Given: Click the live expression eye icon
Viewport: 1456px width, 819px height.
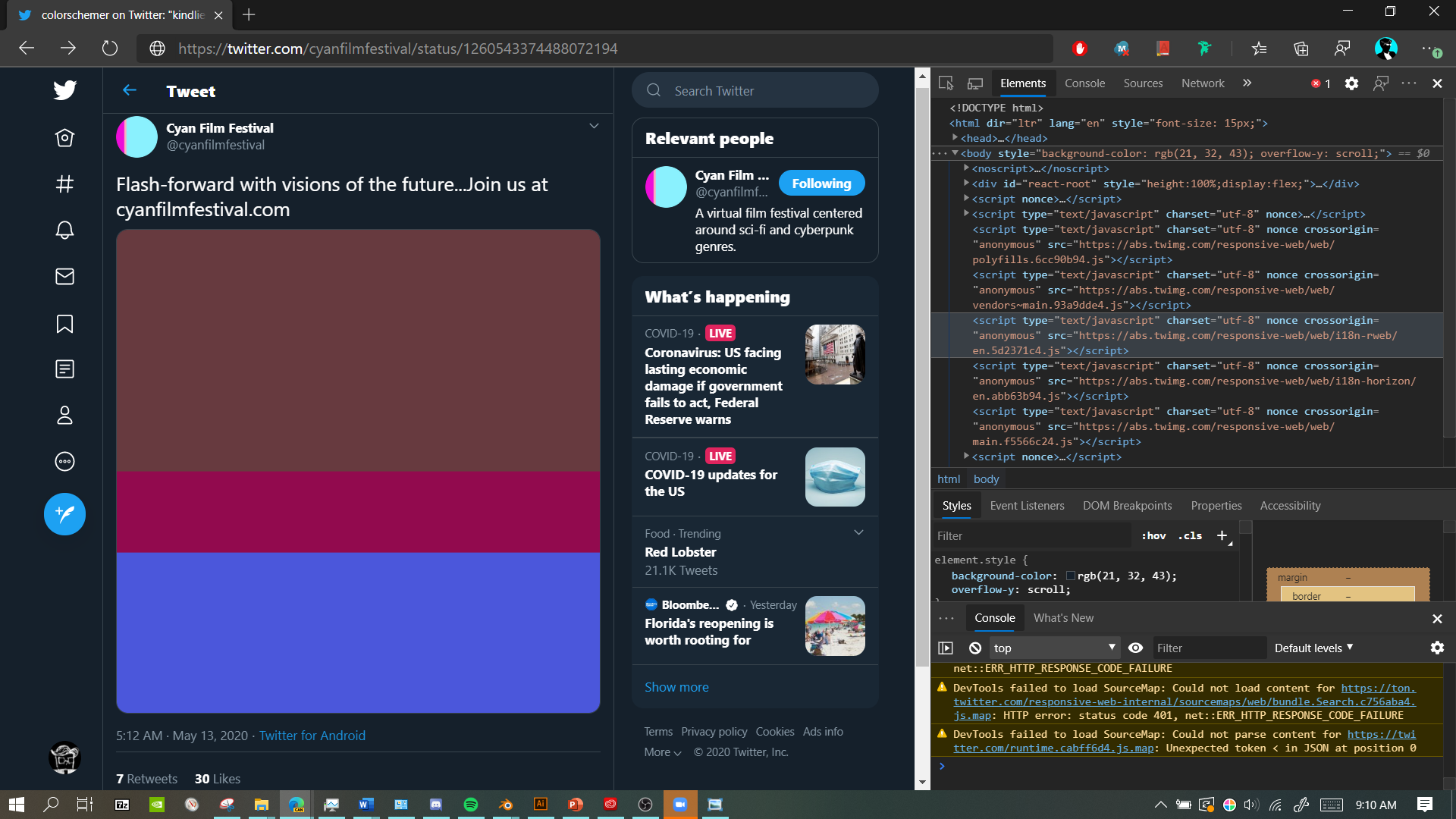Looking at the screenshot, I should pos(1135,648).
